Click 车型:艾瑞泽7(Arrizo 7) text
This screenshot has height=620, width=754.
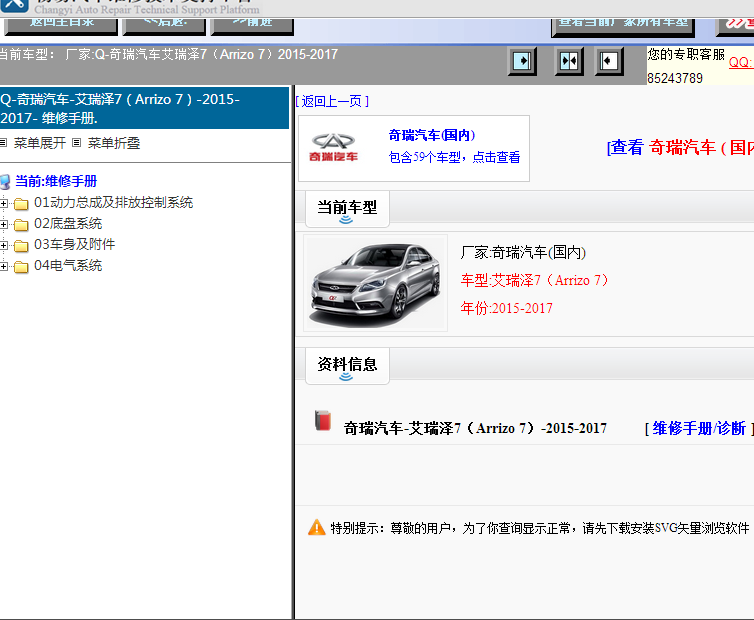(x=534, y=280)
